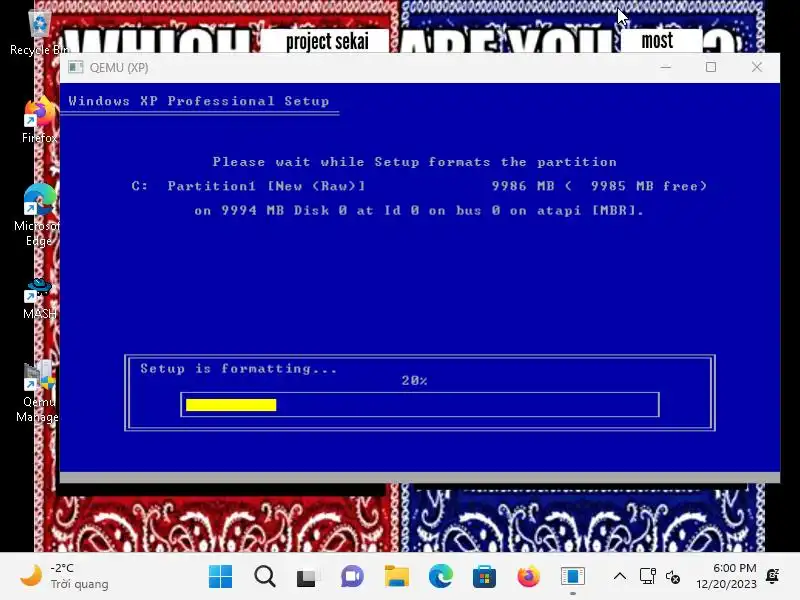Click the QEMU (XP) title bar text
This screenshot has width=800, height=600.
[x=119, y=67]
